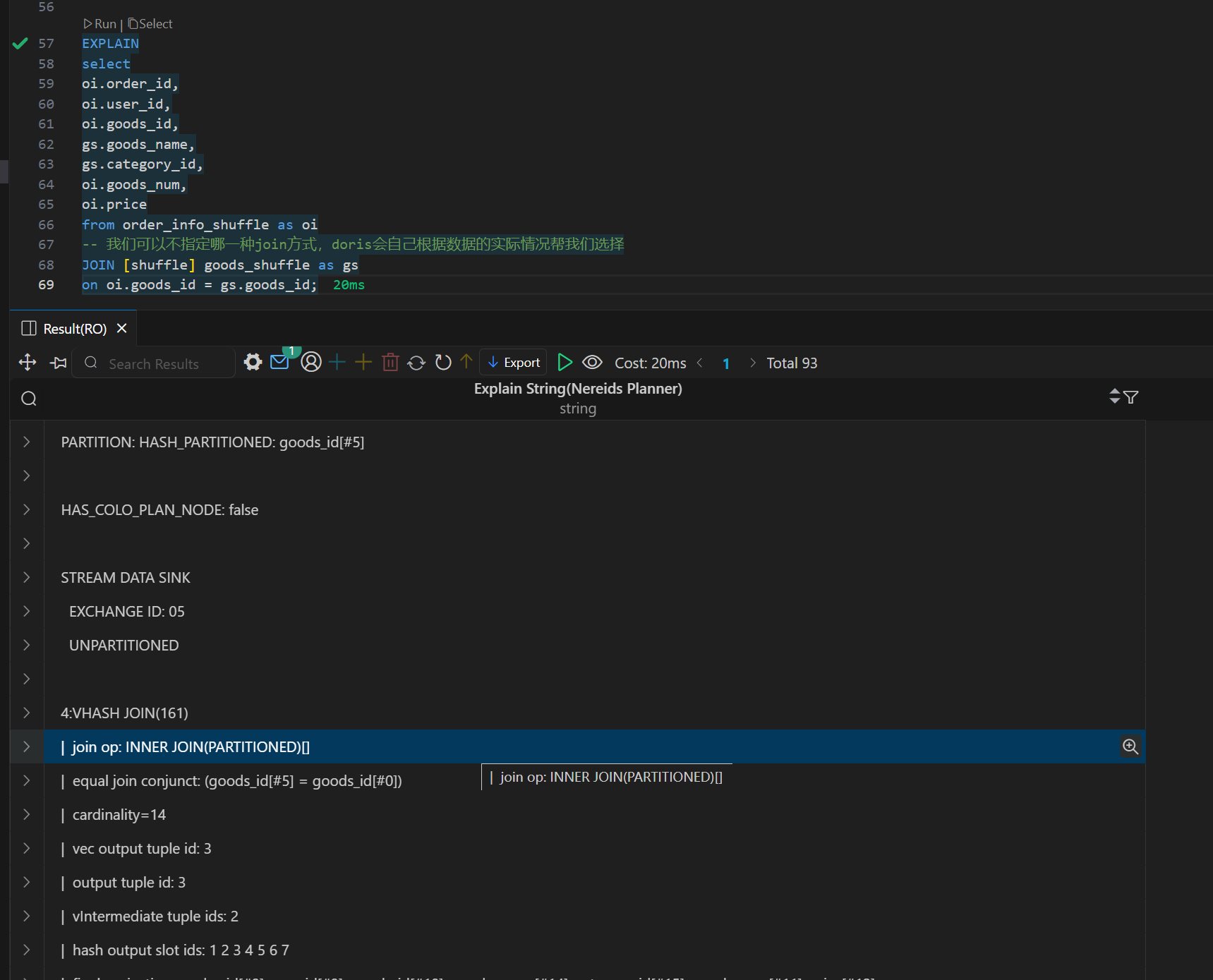Select the hash output slot ids cell

[x=594, y=950]
